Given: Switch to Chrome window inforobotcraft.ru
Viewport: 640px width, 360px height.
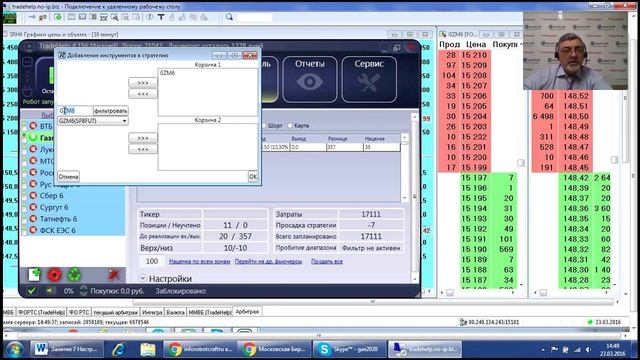Looking at the screenshot, I should point(199,349).
